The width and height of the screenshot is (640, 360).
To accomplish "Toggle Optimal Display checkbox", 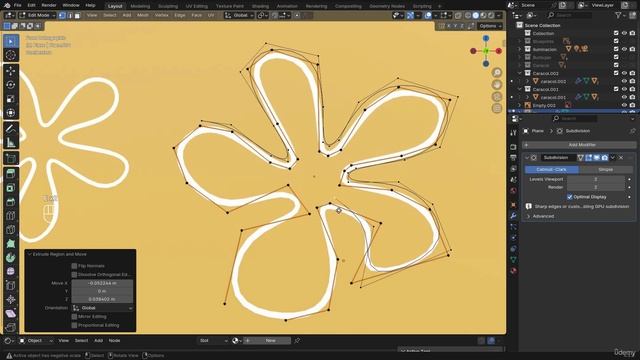I will pyautogui.click(x=570, y=197).
